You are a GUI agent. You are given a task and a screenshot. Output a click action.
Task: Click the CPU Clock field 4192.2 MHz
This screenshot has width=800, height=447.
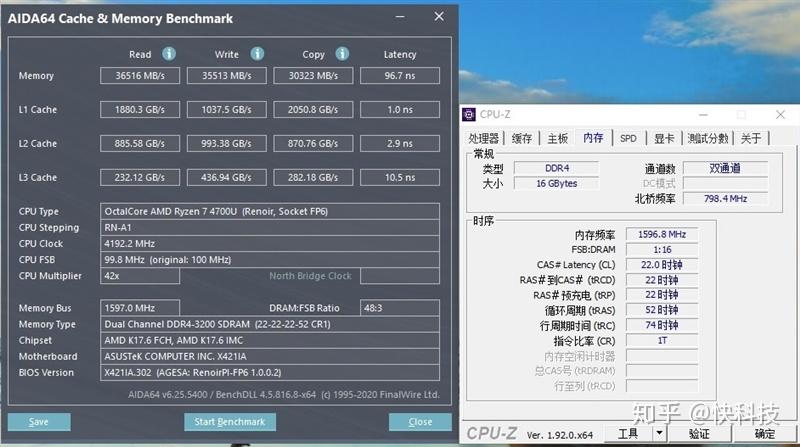270,243
